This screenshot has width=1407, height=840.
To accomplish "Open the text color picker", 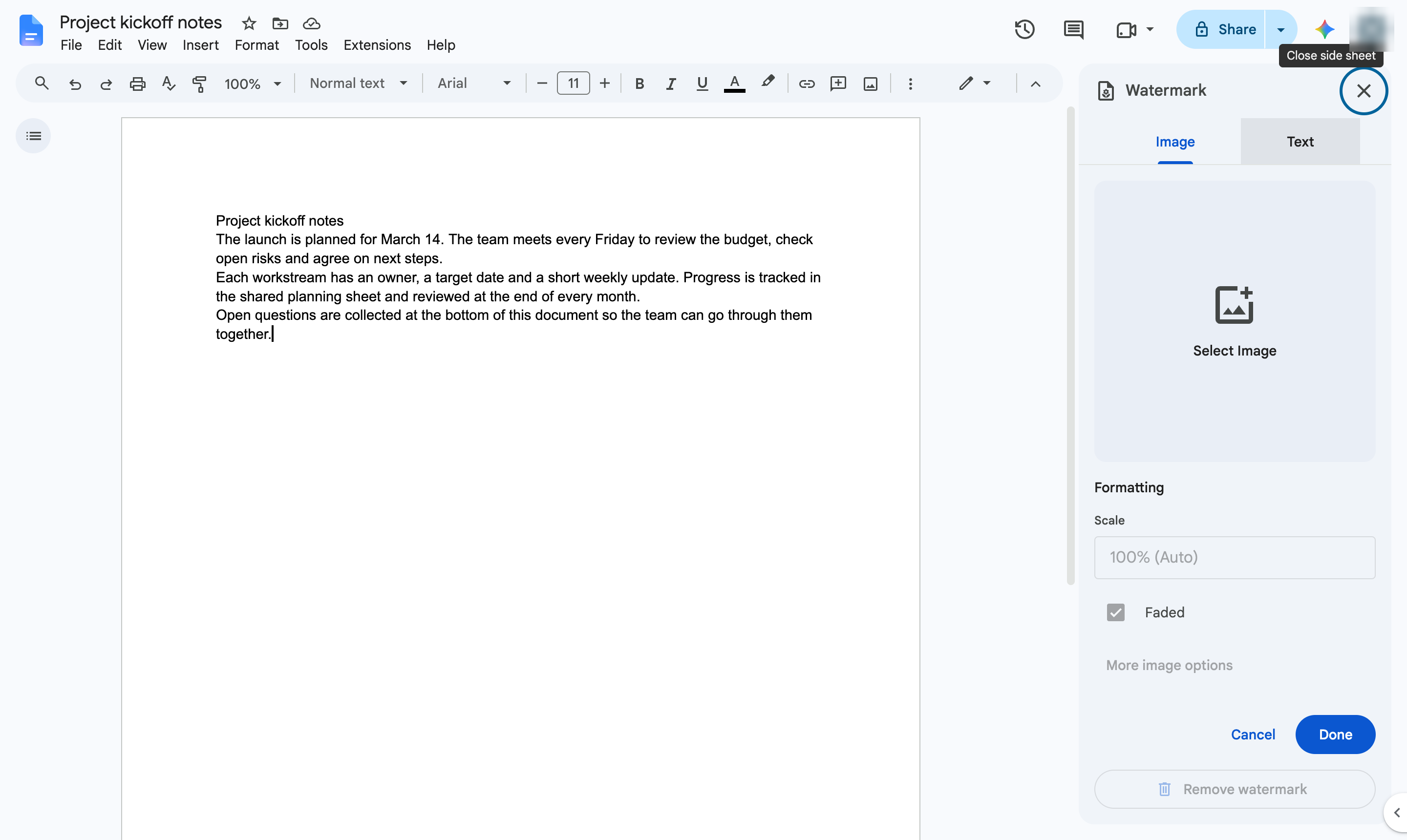I will 734,84.
